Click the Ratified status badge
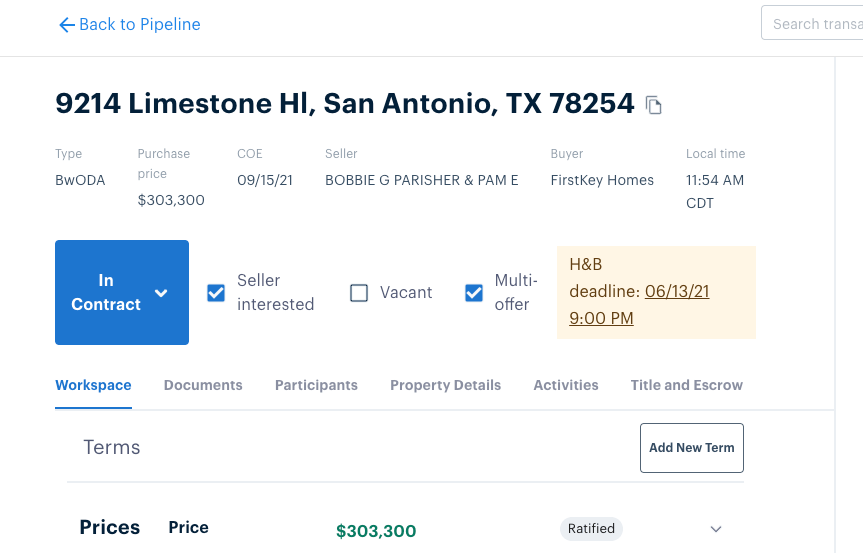The image size is (863, 553). [x=591, y=529]
